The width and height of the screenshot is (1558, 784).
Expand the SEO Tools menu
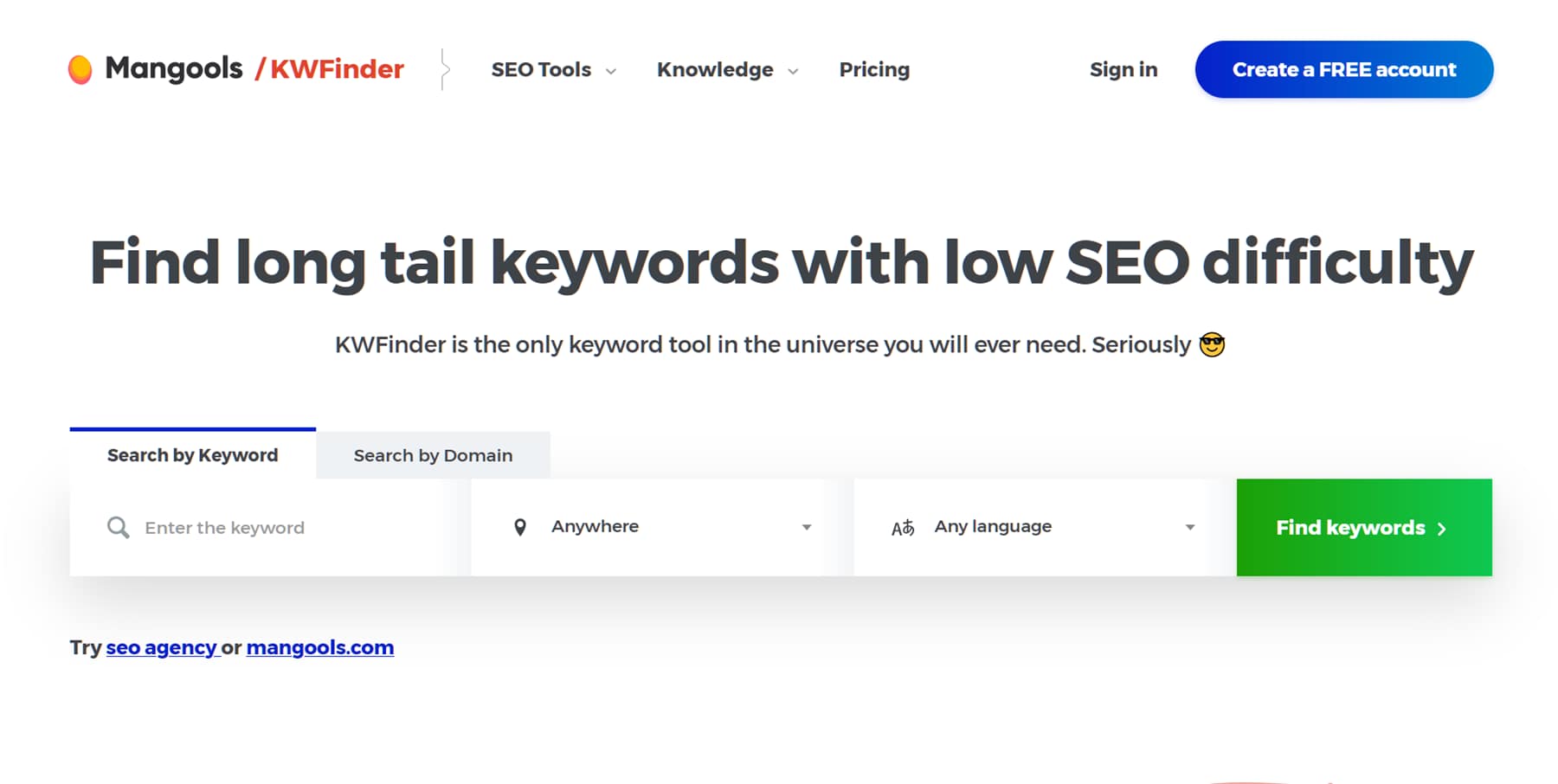[x=553, y=70]
